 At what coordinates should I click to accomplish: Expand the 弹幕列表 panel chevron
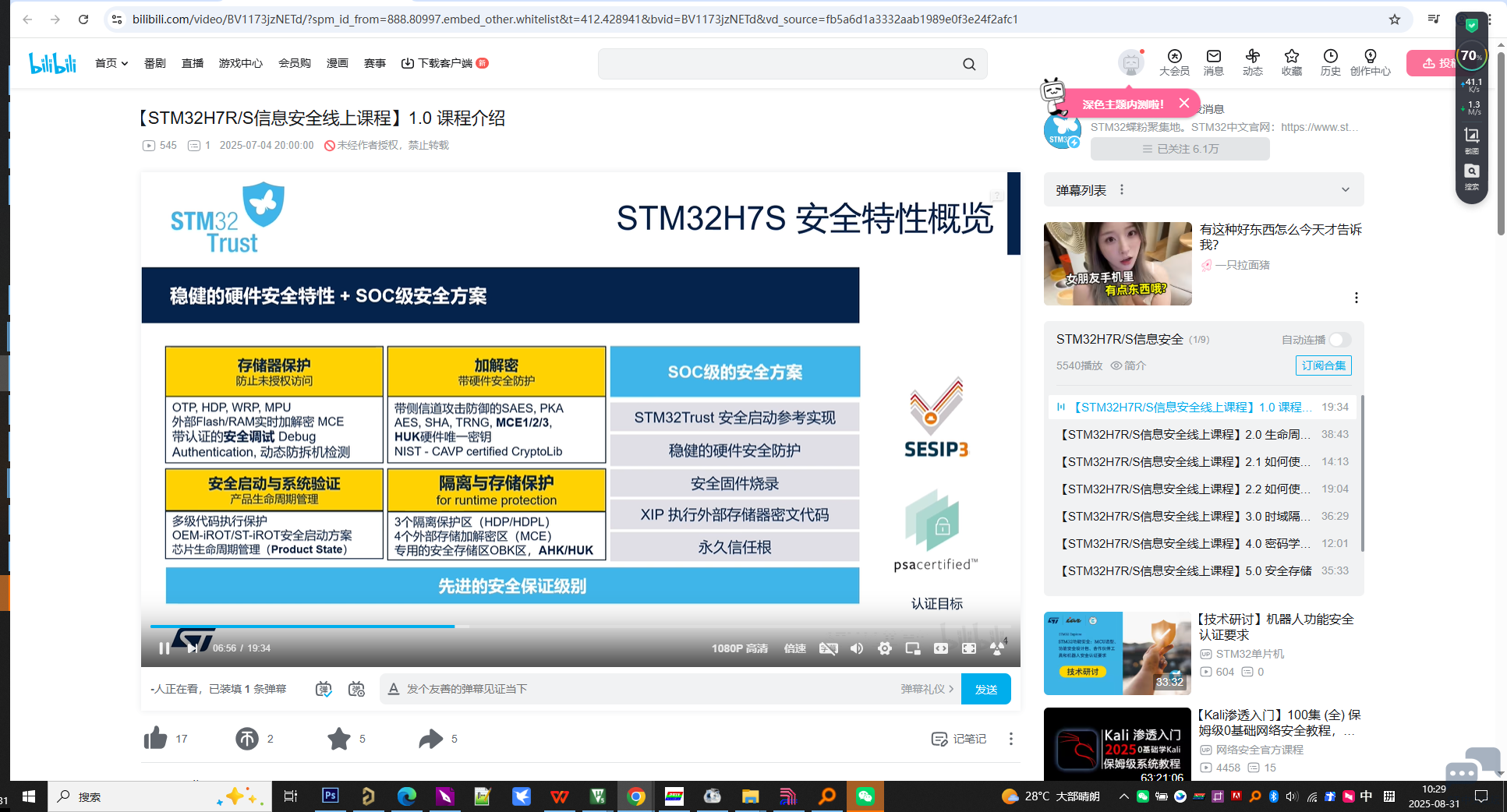click(1345, 190)
